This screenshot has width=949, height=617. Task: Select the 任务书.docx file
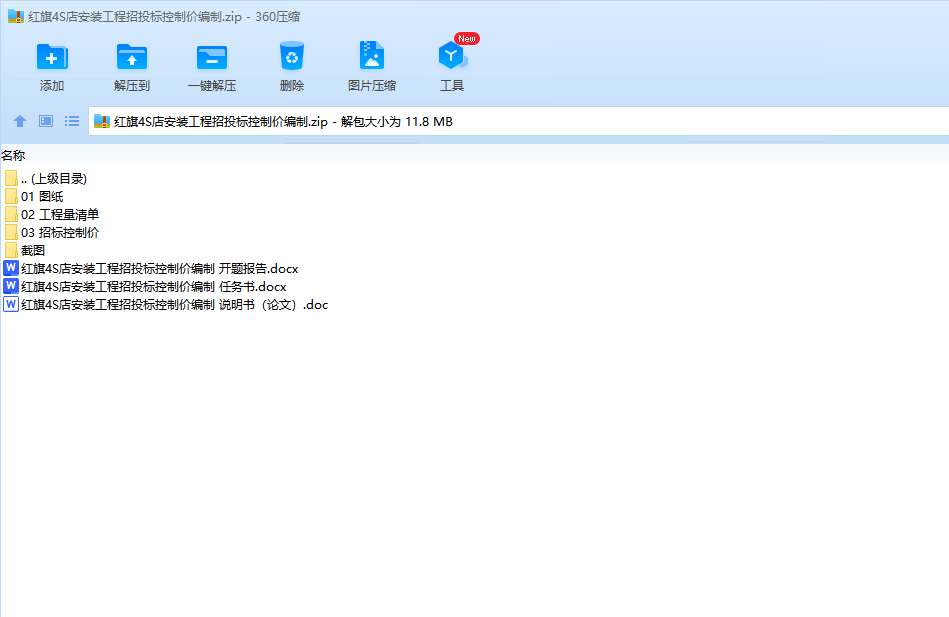click(x=145, y=286)
